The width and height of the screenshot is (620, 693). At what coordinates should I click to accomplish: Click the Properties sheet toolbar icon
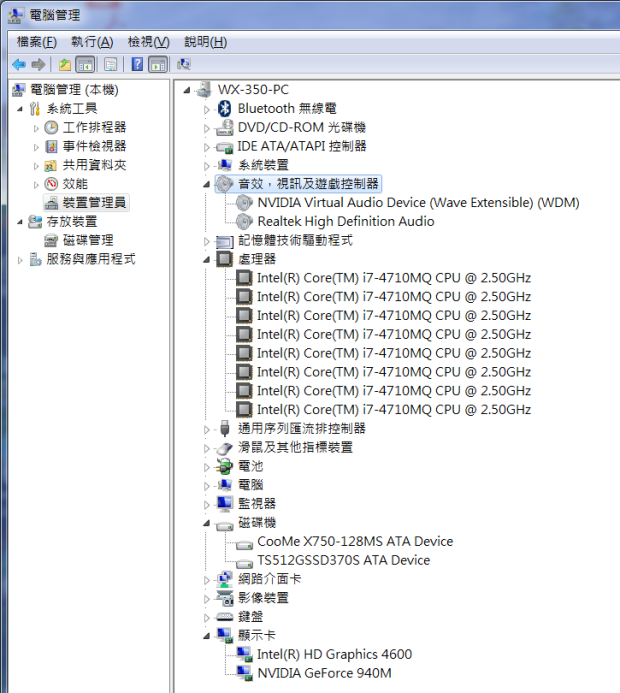click(x=110, y=65)
